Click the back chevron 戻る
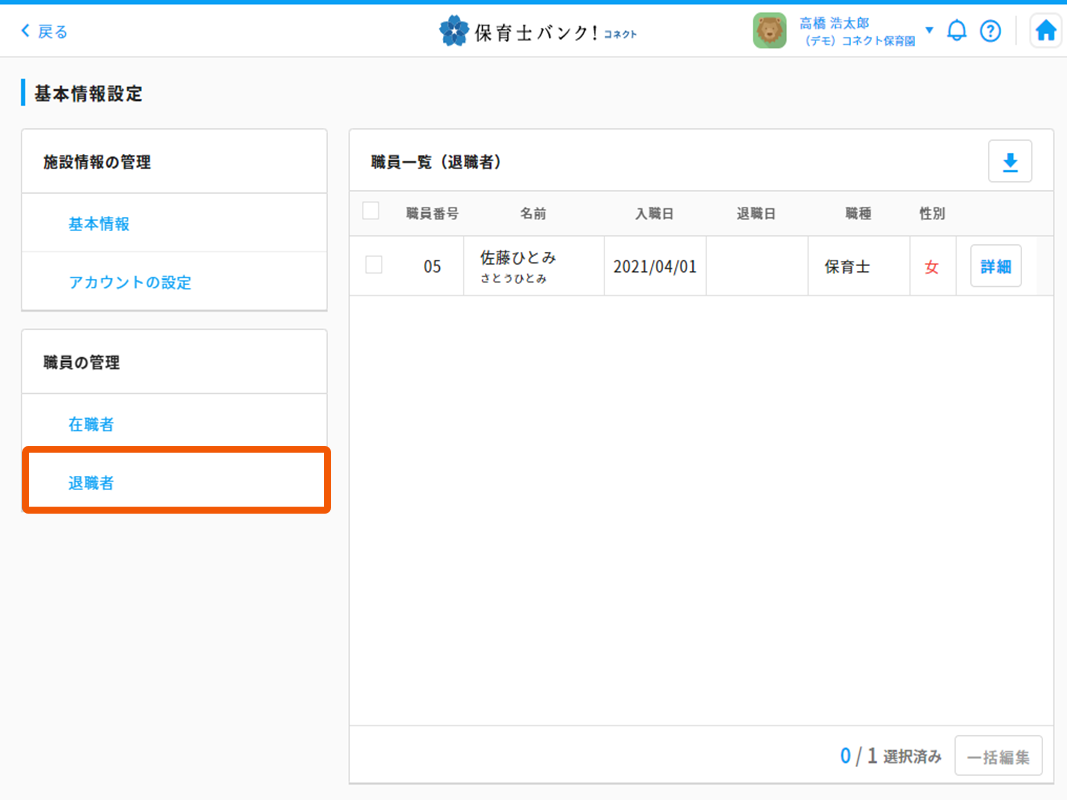The width and height of the screenshot is (1067, 800). (44, 31)
